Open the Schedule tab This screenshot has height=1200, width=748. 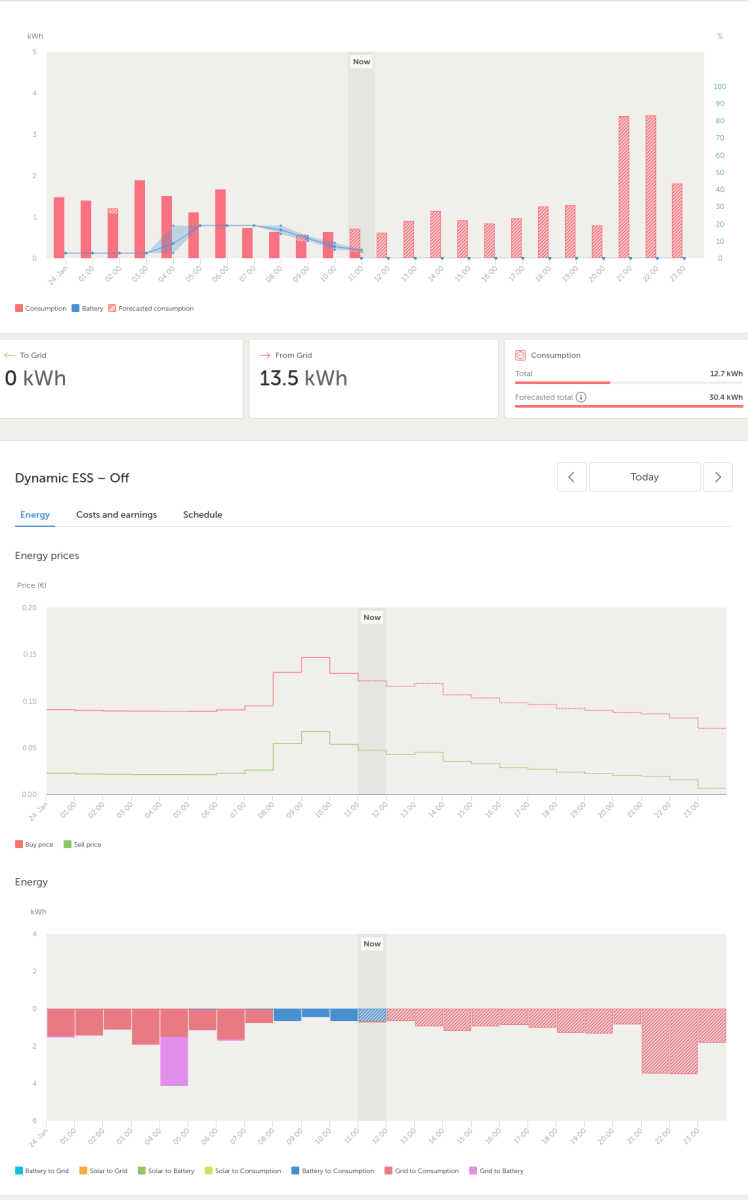[x=203, y=515]
